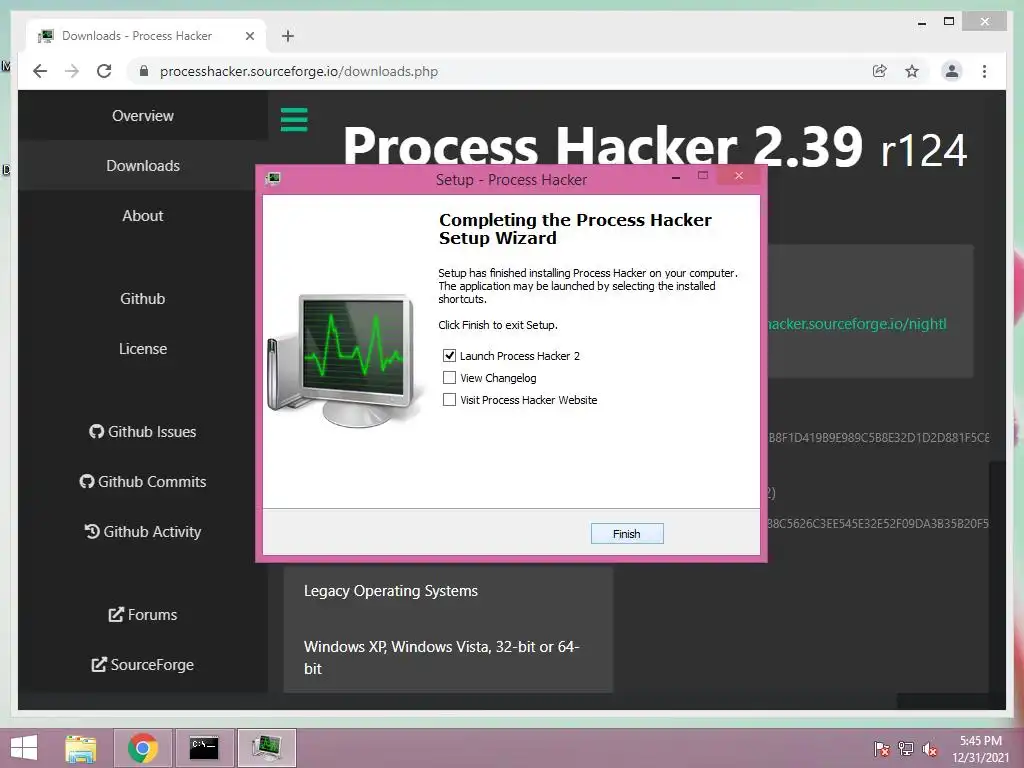Open the Github sidebar link
The image size is (1024, 768).
142,298
